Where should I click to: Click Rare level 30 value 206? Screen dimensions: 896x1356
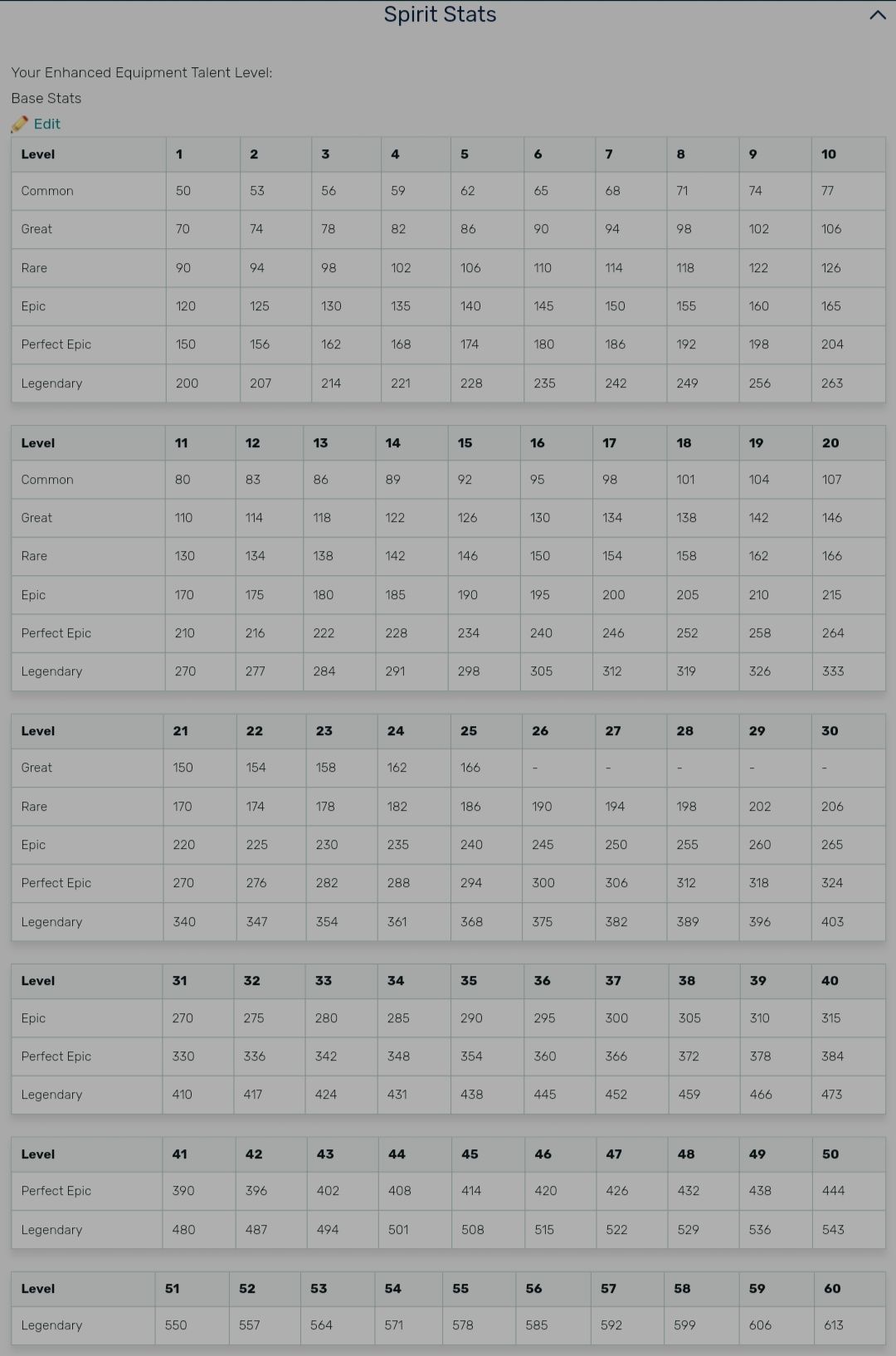click(x=832, y=807)
